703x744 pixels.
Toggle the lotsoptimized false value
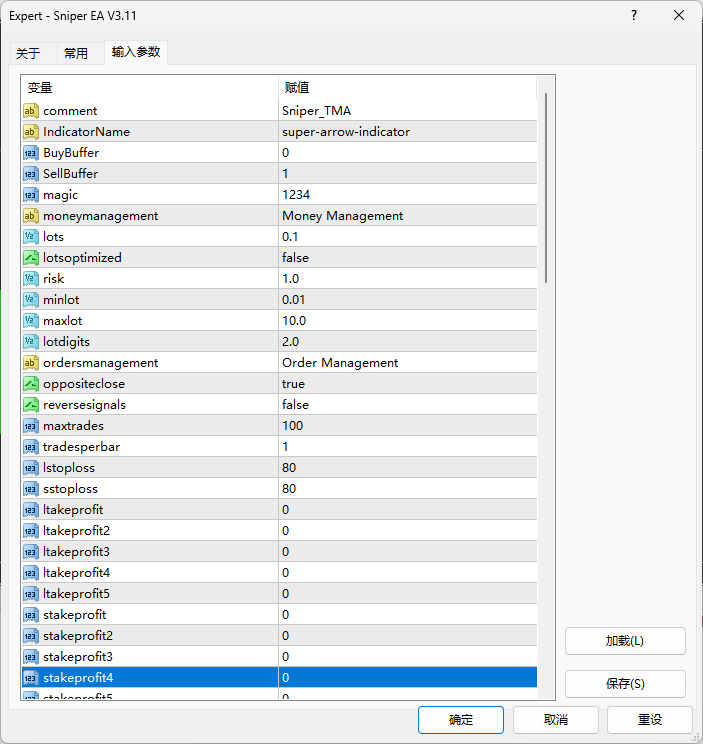tap(407, 258)
